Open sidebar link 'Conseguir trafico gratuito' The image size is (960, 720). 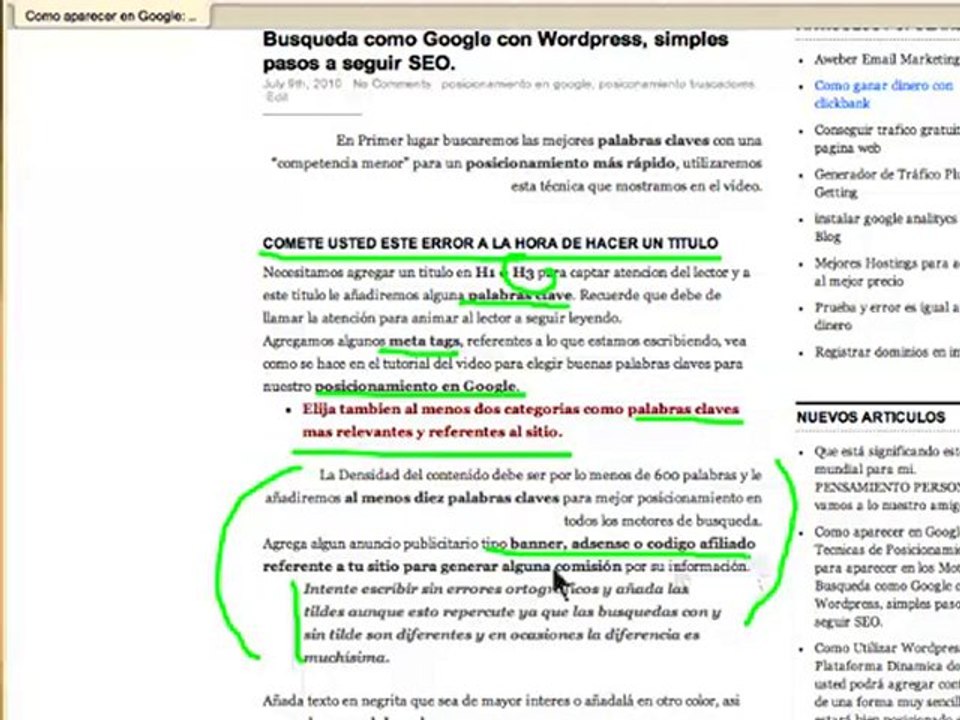pos(887,139)
